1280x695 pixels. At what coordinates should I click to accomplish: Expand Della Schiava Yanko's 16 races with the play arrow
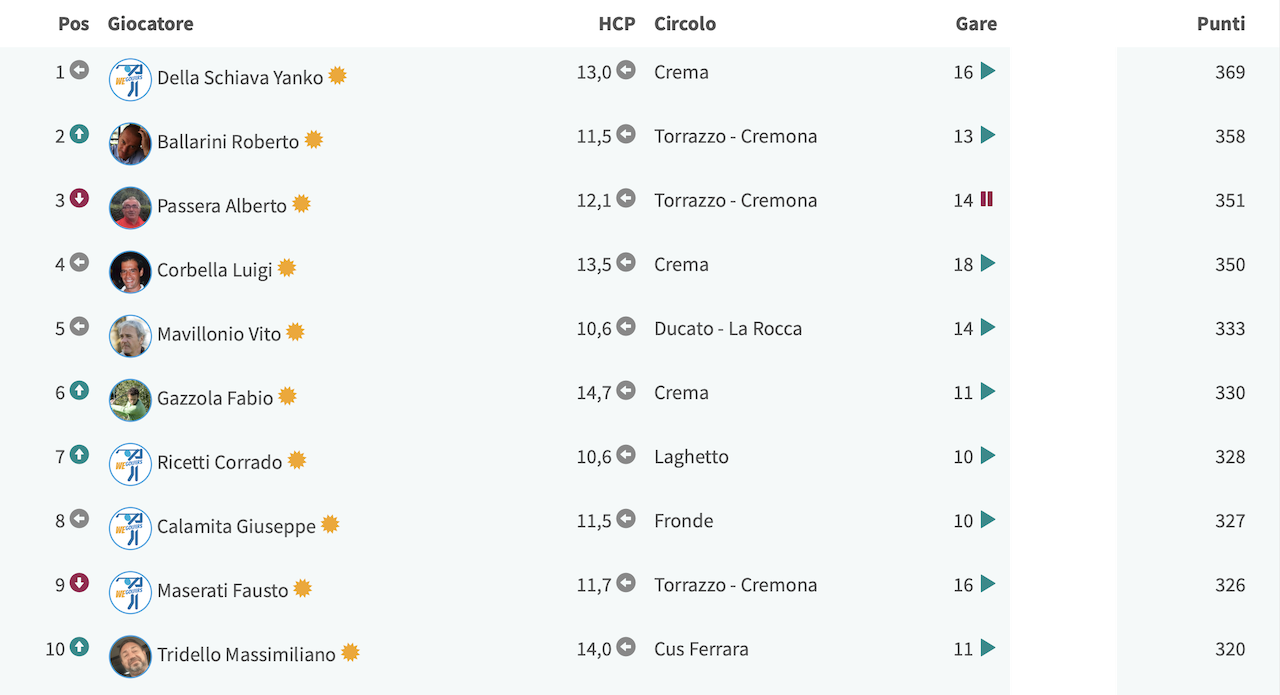click(x=988, y=71)
